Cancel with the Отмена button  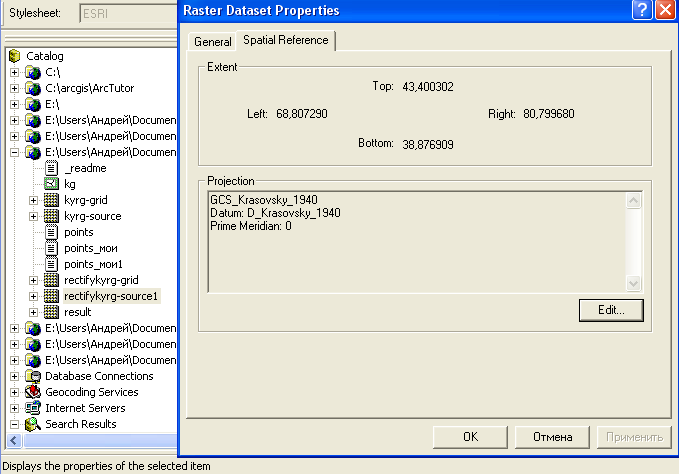tap(552, 437)
